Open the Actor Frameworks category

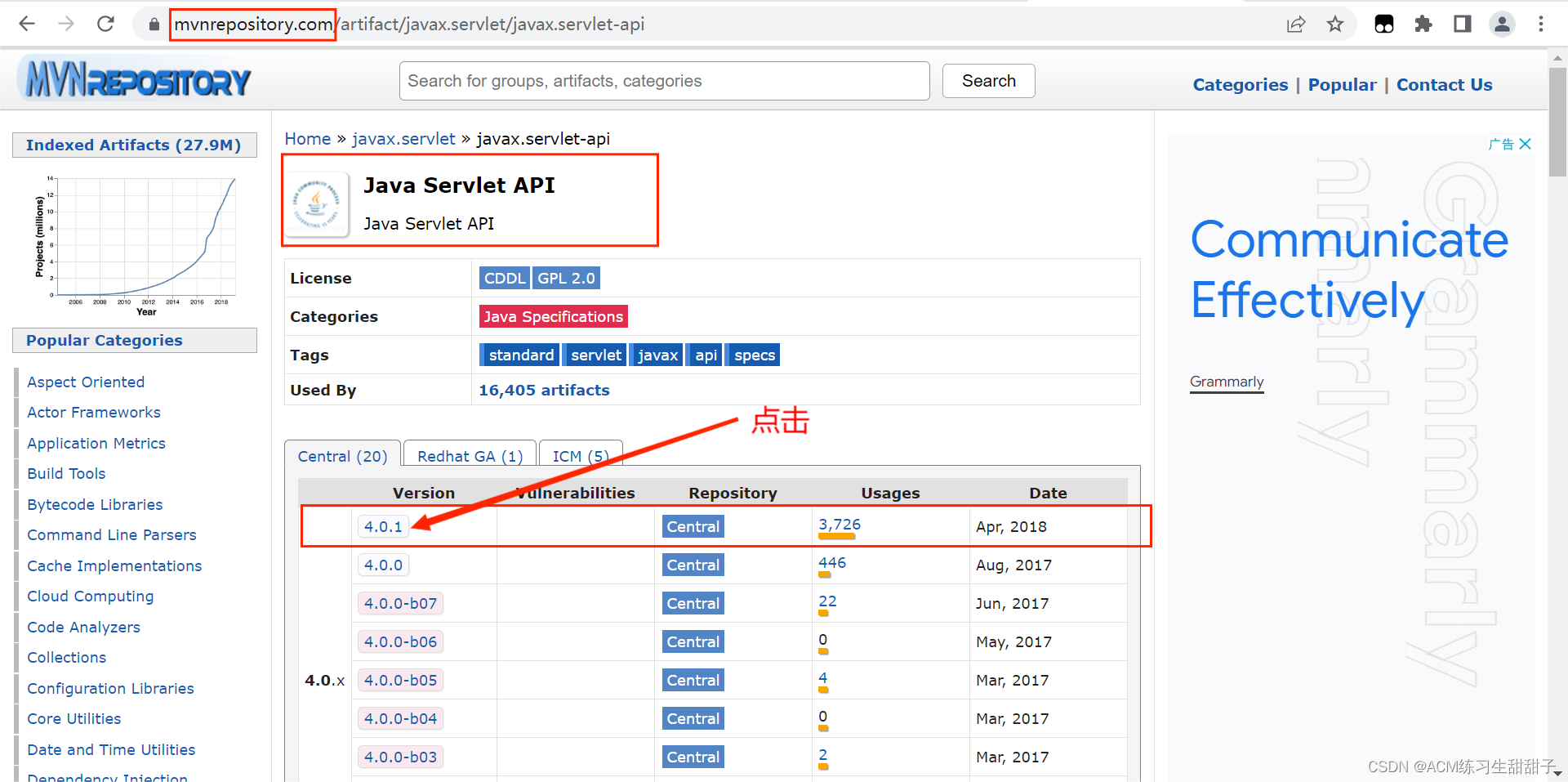[94, 412]
